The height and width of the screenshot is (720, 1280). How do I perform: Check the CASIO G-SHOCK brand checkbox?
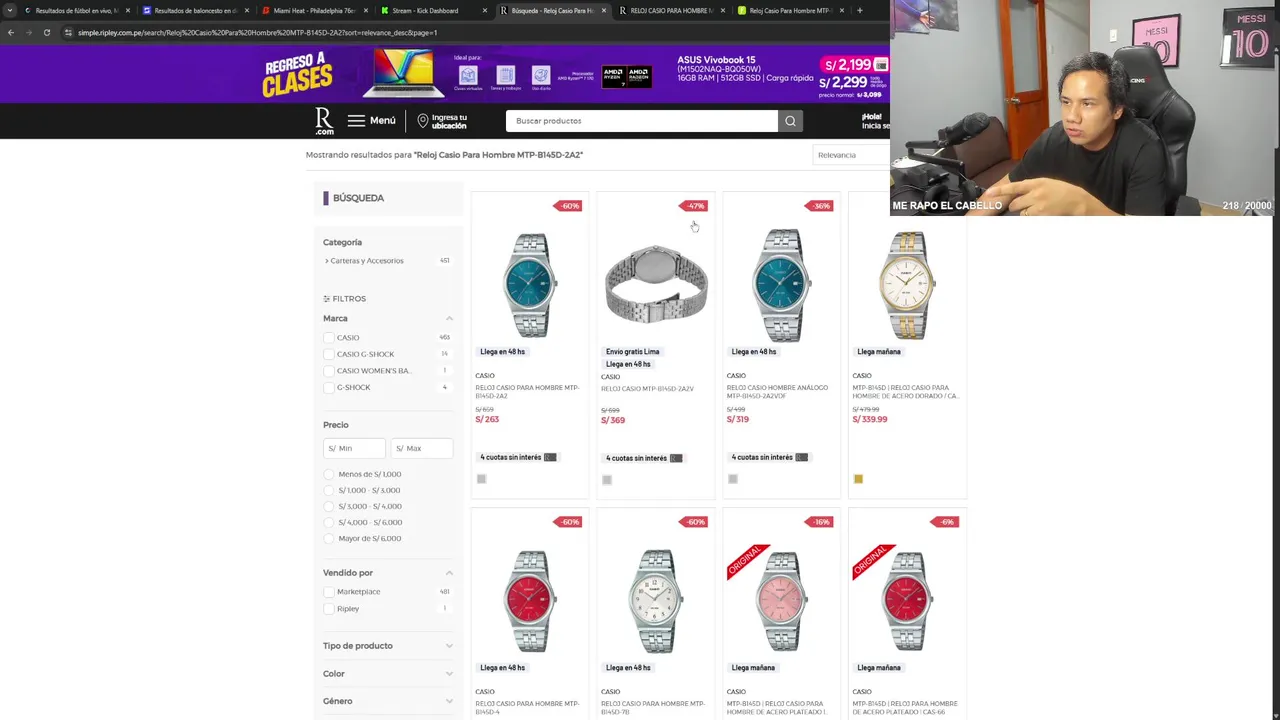[x=328, y=354]
